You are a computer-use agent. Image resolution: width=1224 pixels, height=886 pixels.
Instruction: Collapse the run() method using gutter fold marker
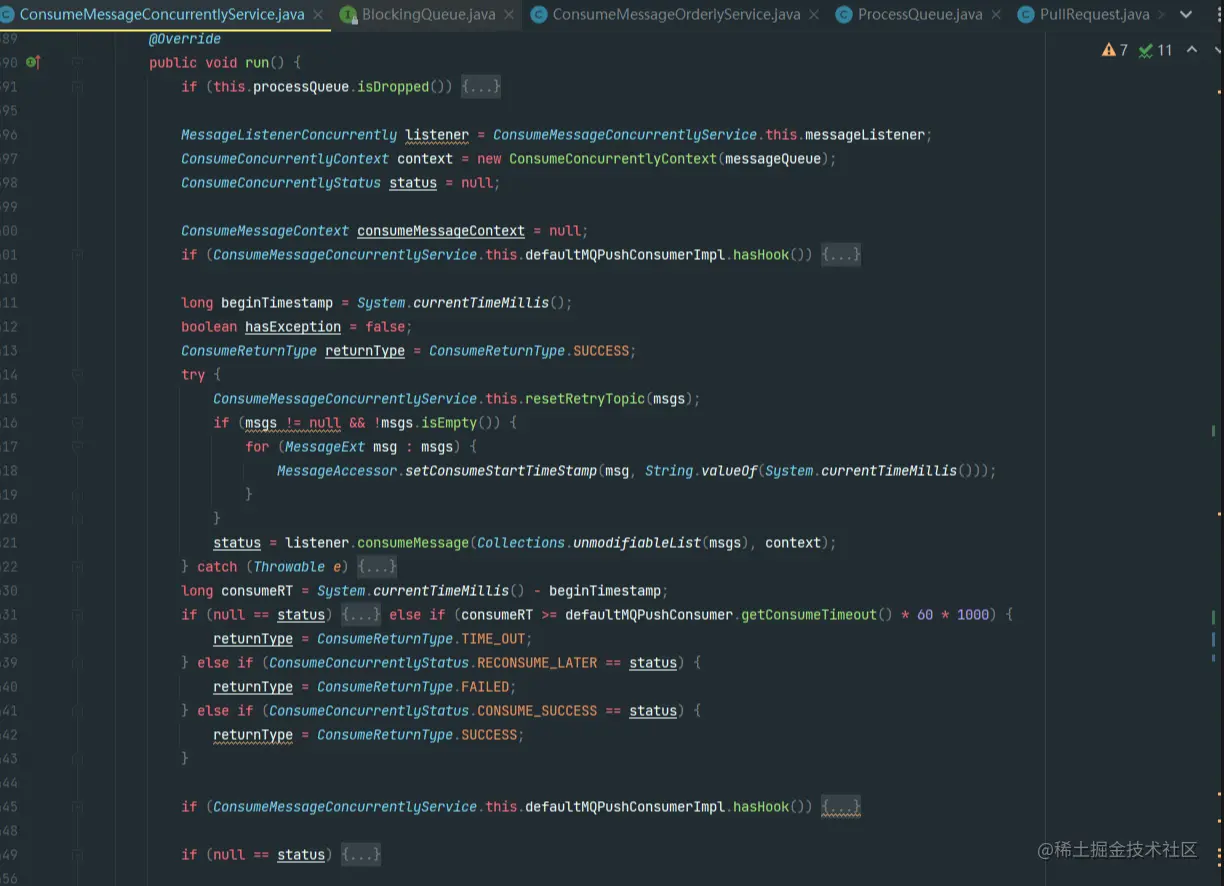click(77, 63)
